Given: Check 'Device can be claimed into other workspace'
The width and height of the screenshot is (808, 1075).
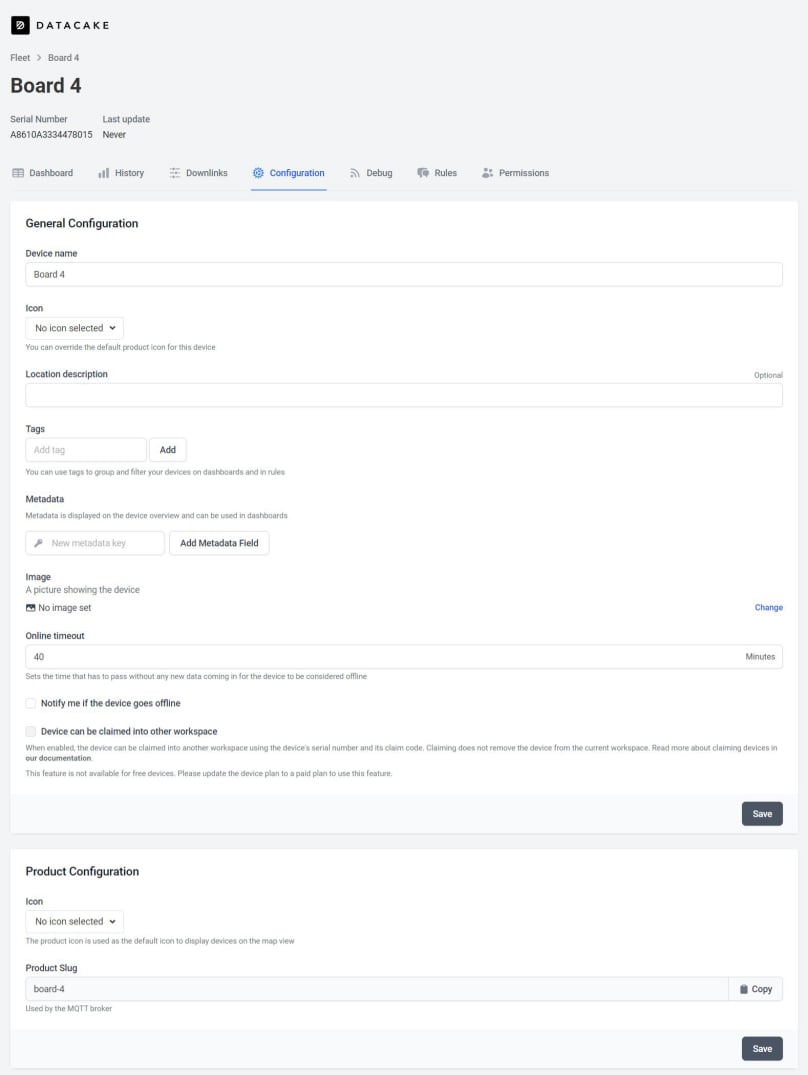Looking at the screenshot, I should coord(30,730).
